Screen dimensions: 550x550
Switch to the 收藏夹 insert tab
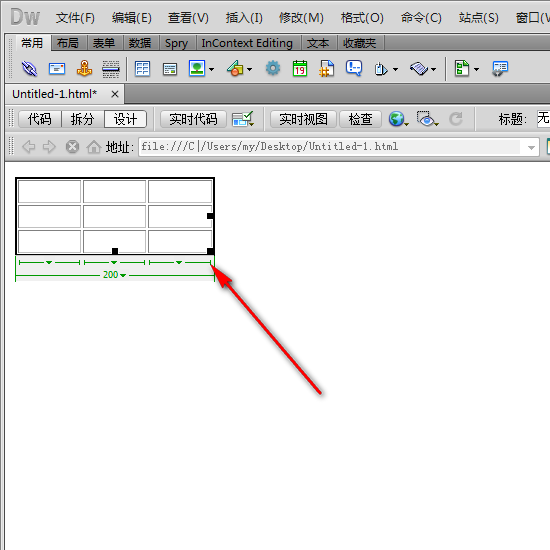coord(360,43)
